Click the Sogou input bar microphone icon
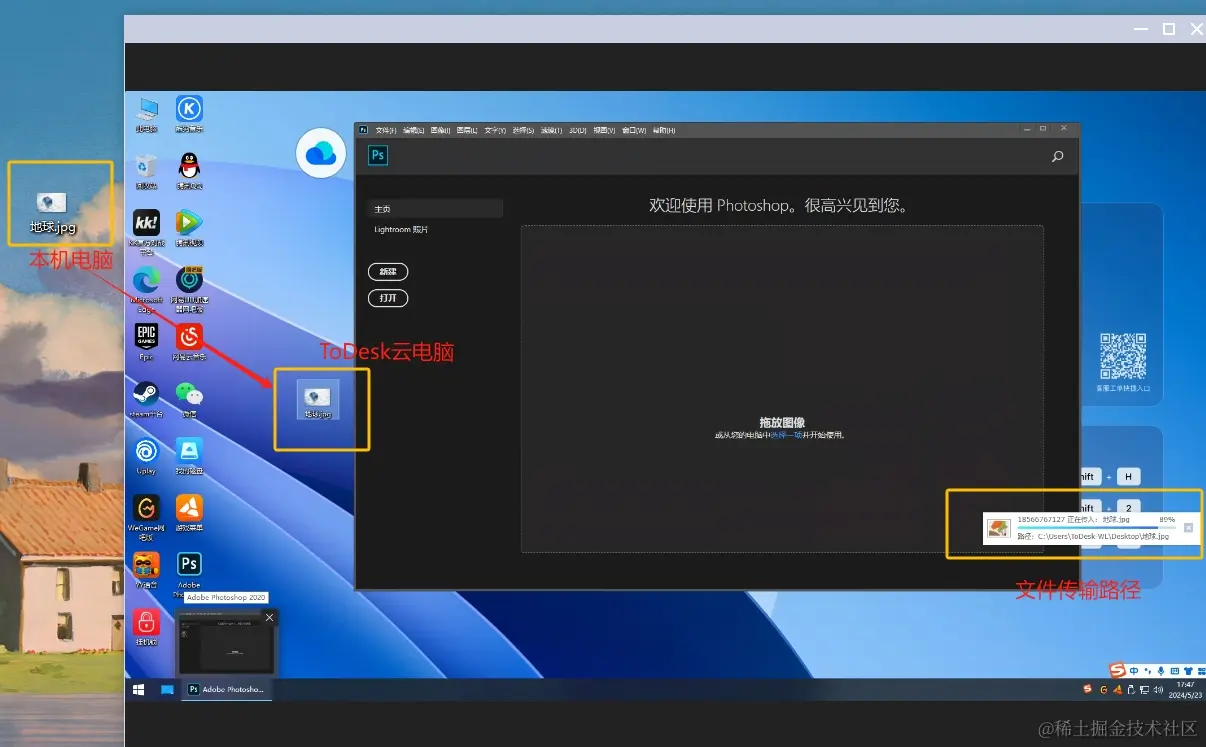The height and width of the screenshot is (747, 1206). point(1160,671)
